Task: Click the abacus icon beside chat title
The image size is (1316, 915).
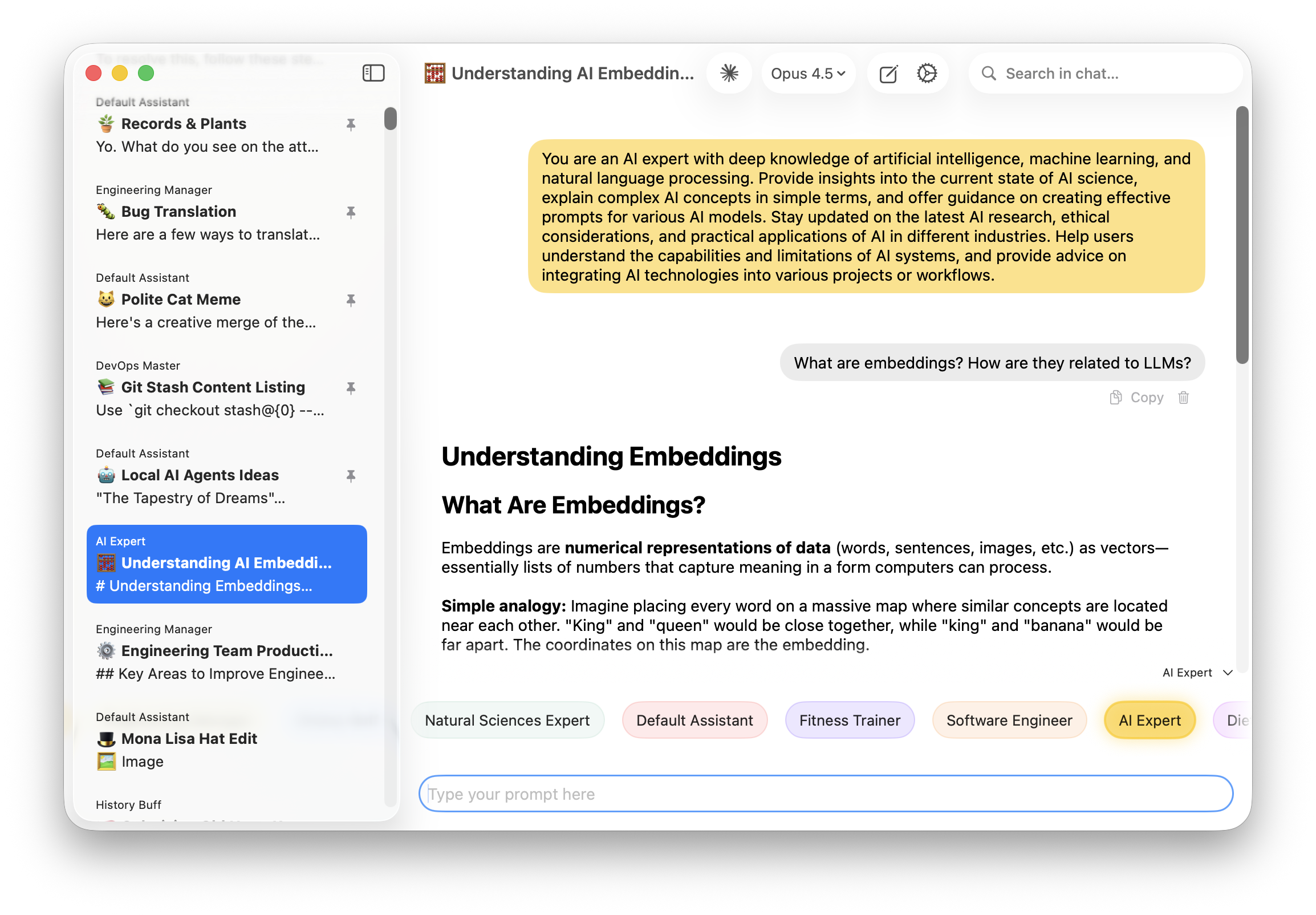Action: pyautogui.click(x=435, y=74)
